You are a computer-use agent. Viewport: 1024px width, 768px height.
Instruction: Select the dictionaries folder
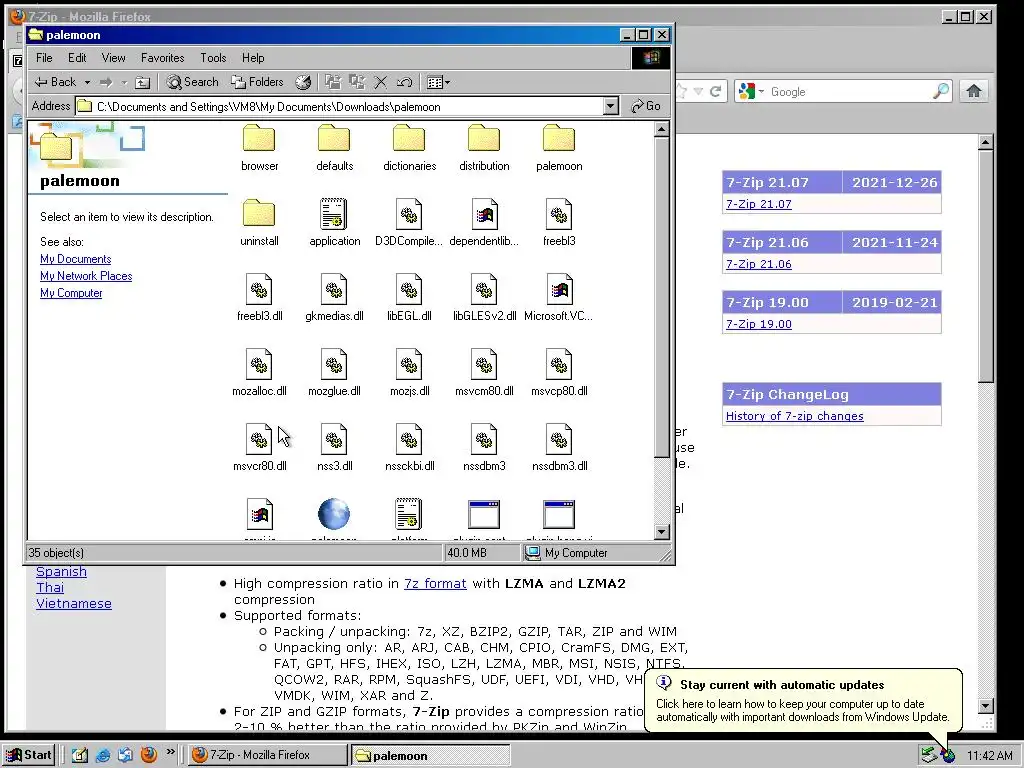click(x=409, y=148)
